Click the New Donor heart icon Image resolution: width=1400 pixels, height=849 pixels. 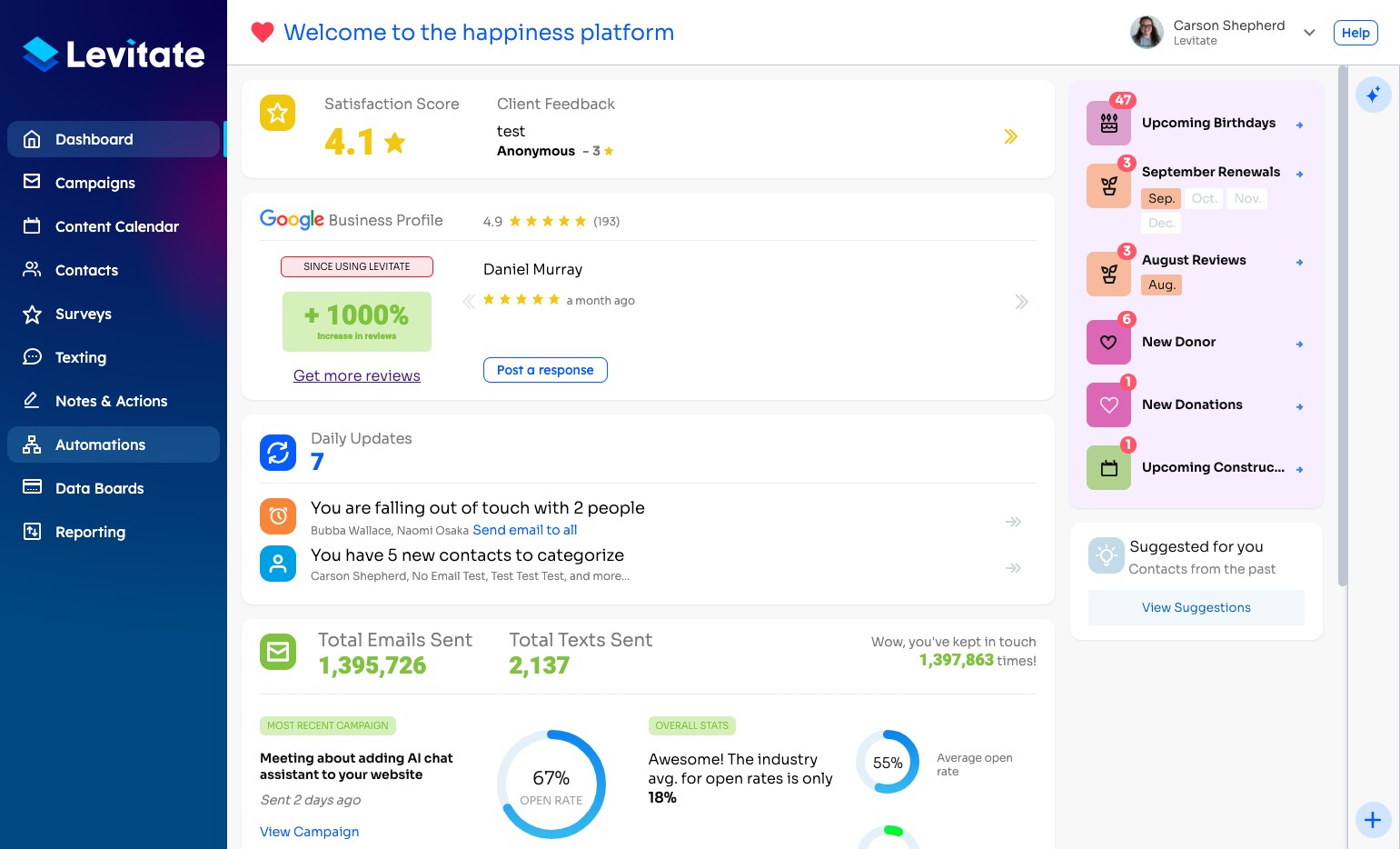click(1108, 343)
